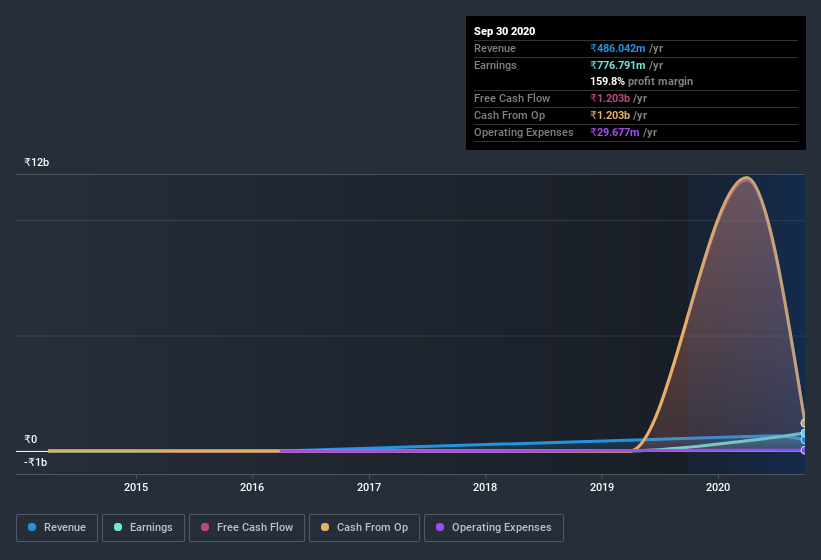Click the 2020 axis label
The image size is (821, 560).
pos(719,488)
